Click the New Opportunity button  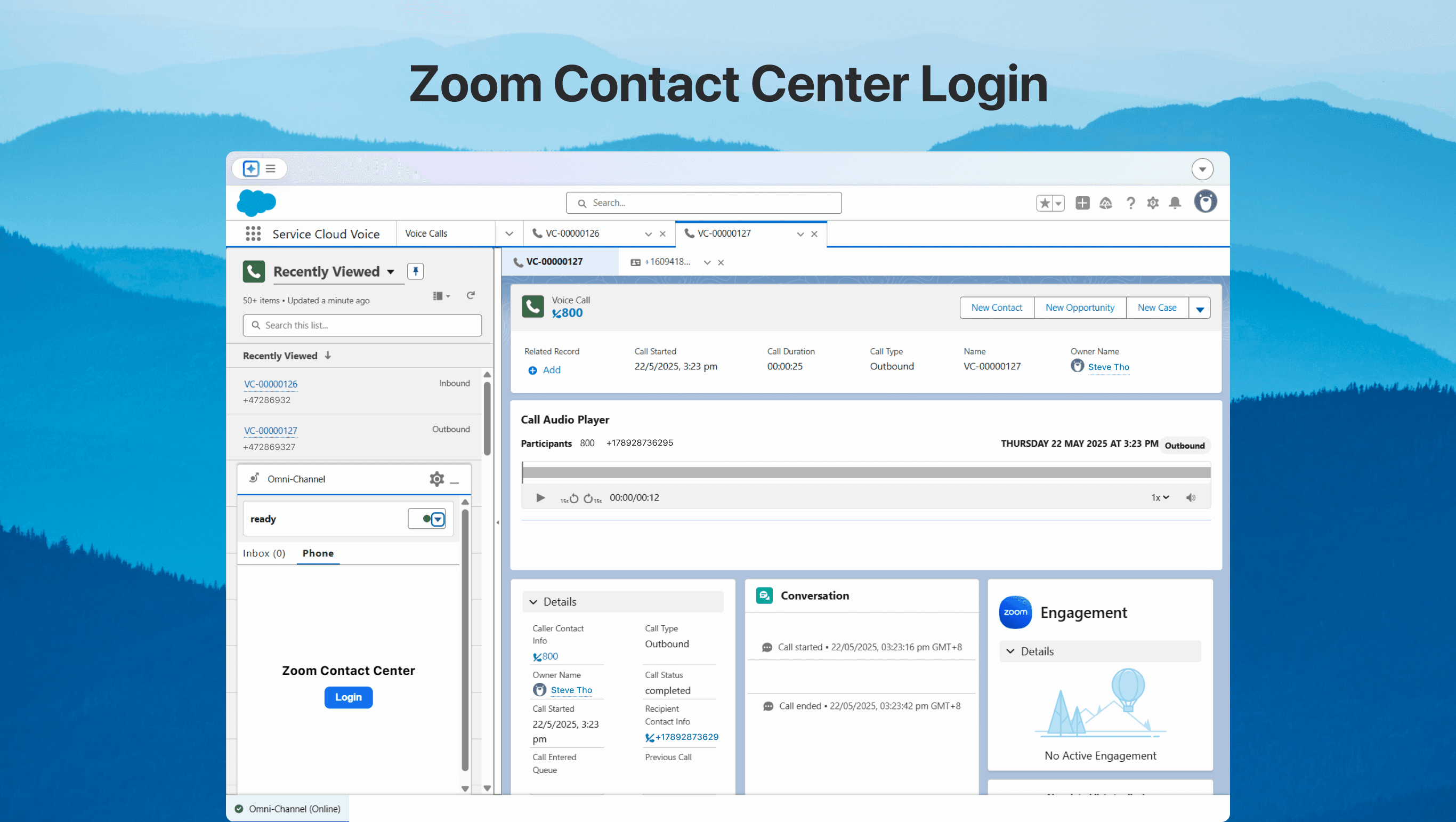pyautogui.click(x=1080, y=308)
